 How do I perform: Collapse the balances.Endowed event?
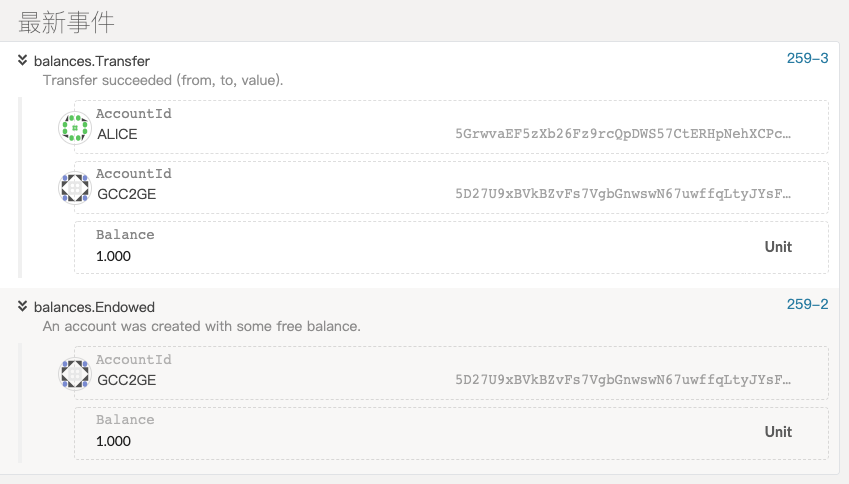(x=22, y=306)
